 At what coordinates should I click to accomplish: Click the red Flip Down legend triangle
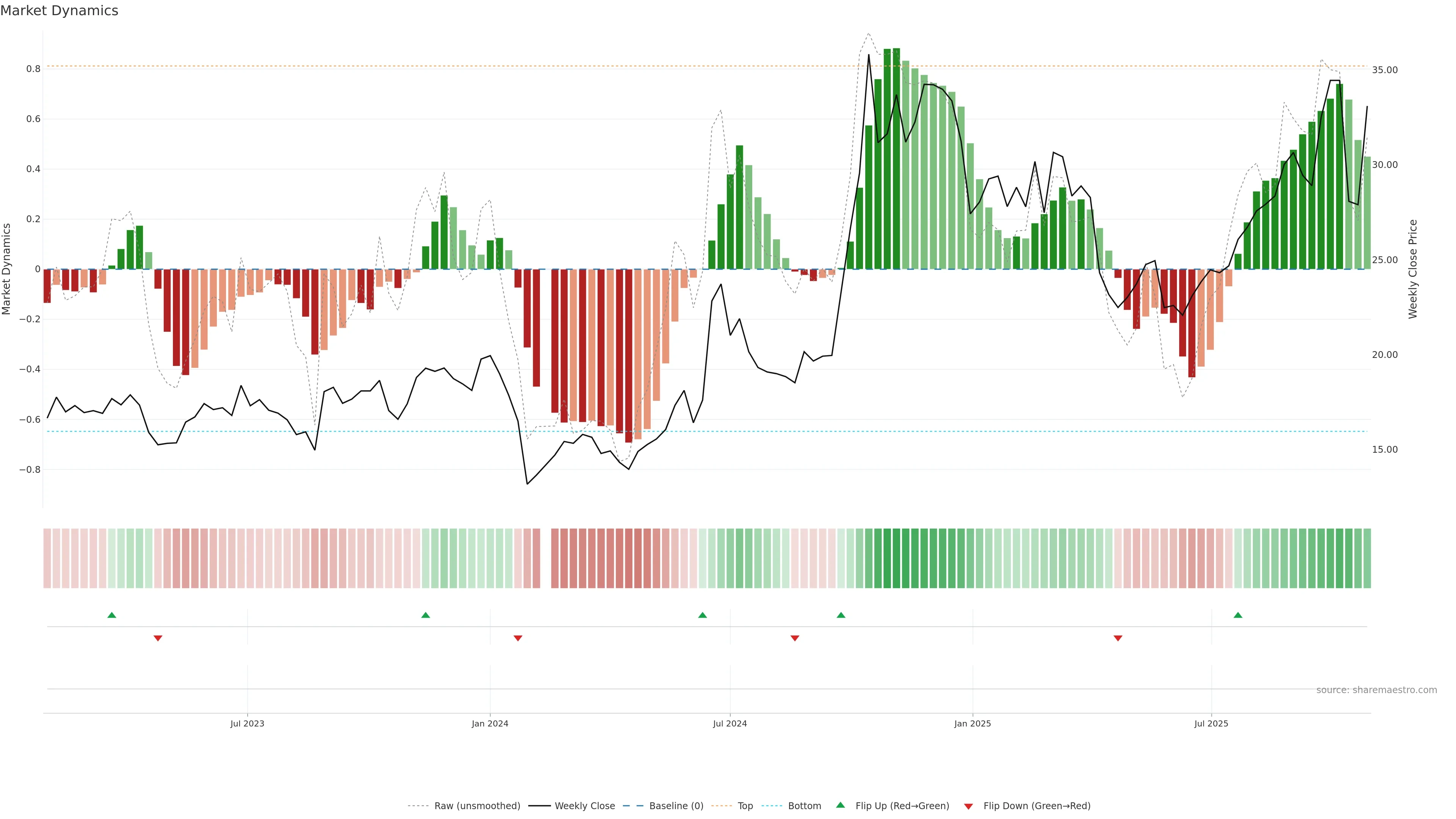pyautogui.click(x=968, y=806)
